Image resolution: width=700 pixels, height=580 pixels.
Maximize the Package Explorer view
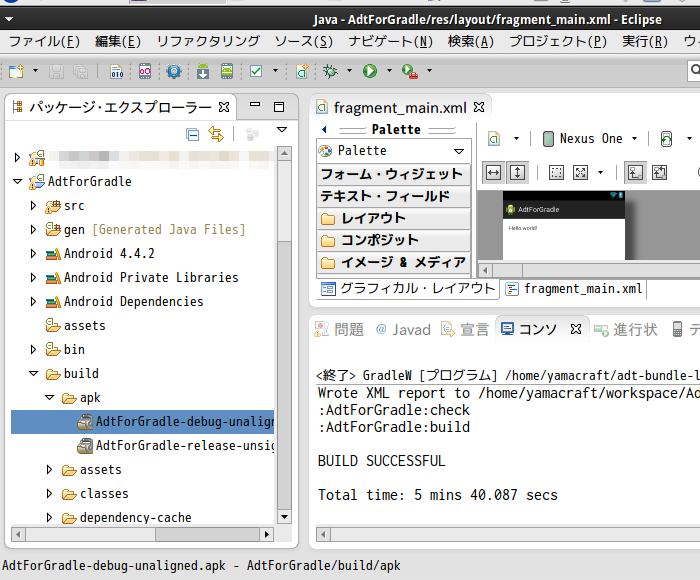279,107
